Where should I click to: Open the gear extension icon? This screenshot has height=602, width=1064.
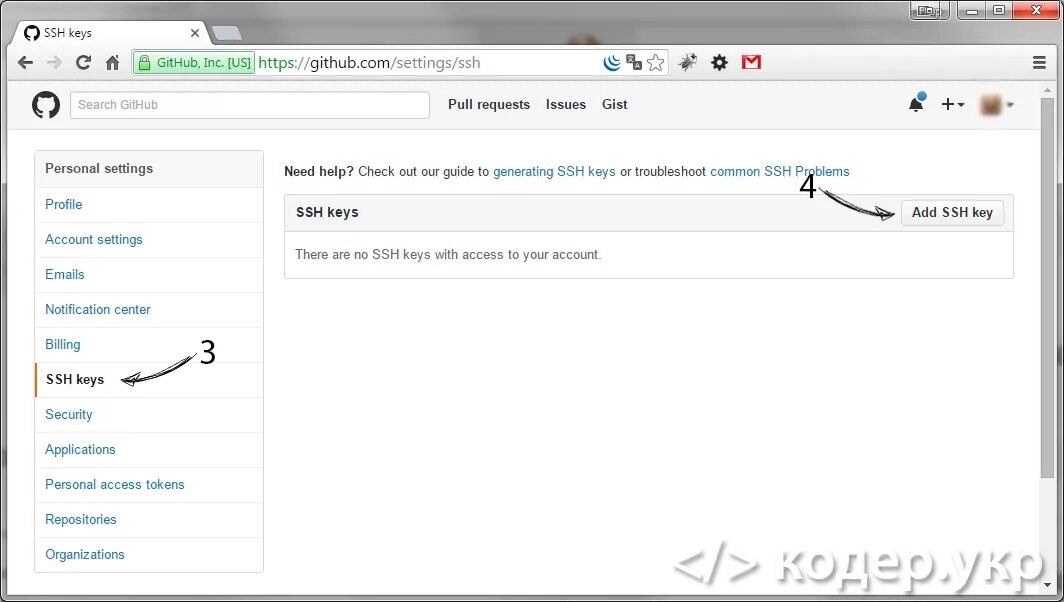719,63
